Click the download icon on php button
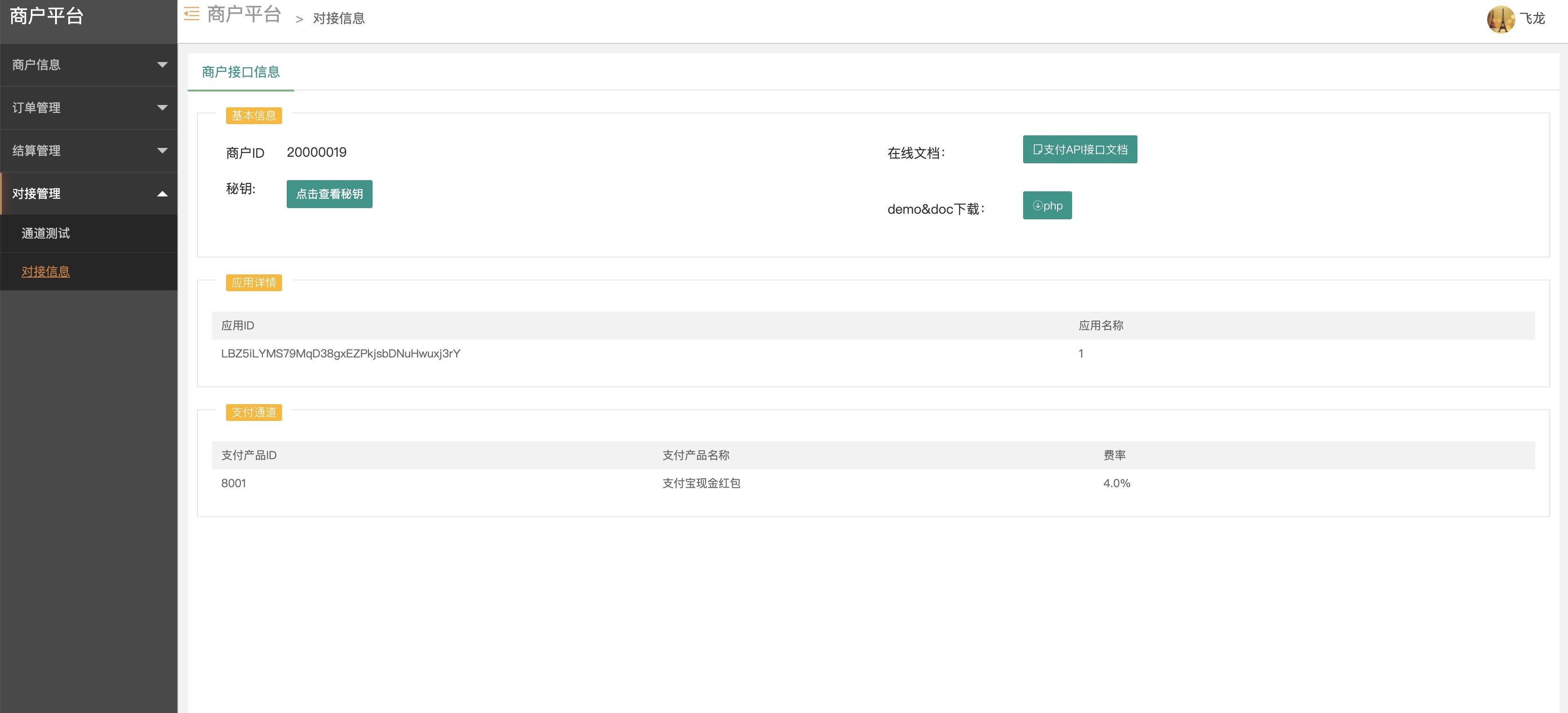 [1037, 206]
